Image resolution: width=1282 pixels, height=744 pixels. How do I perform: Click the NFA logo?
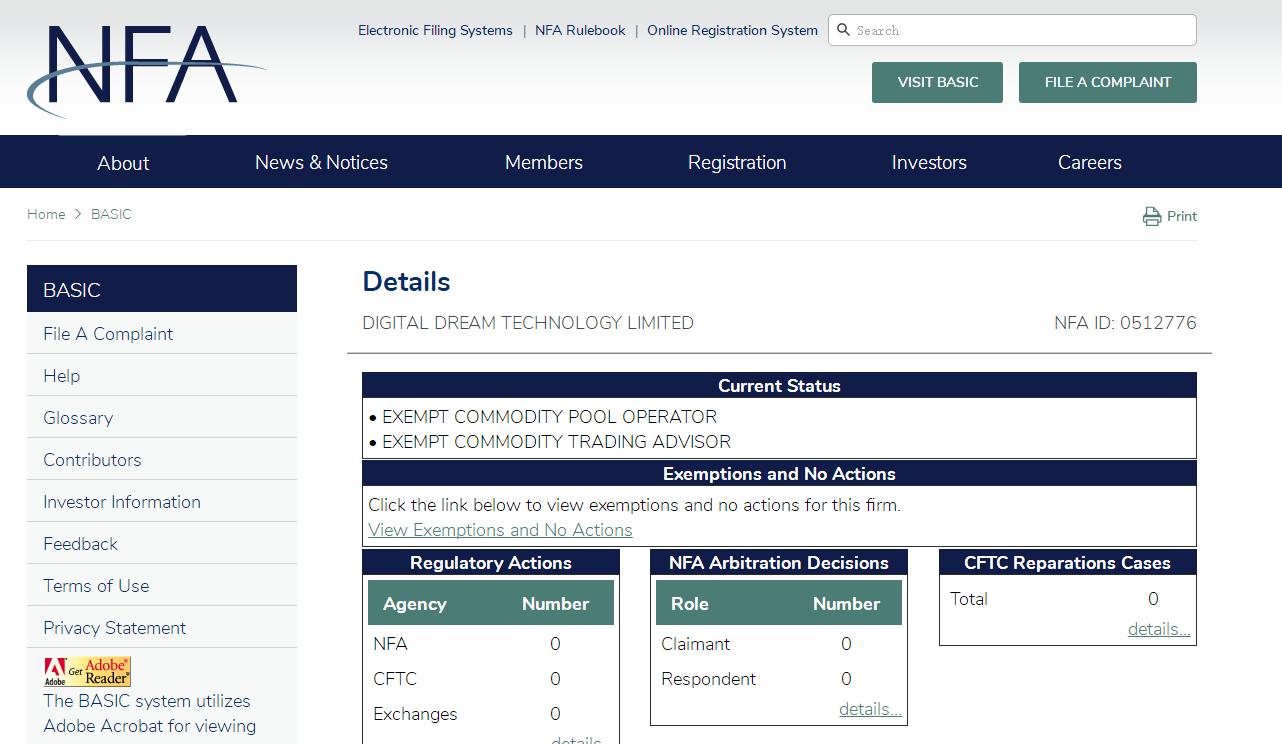click(145, 70)
